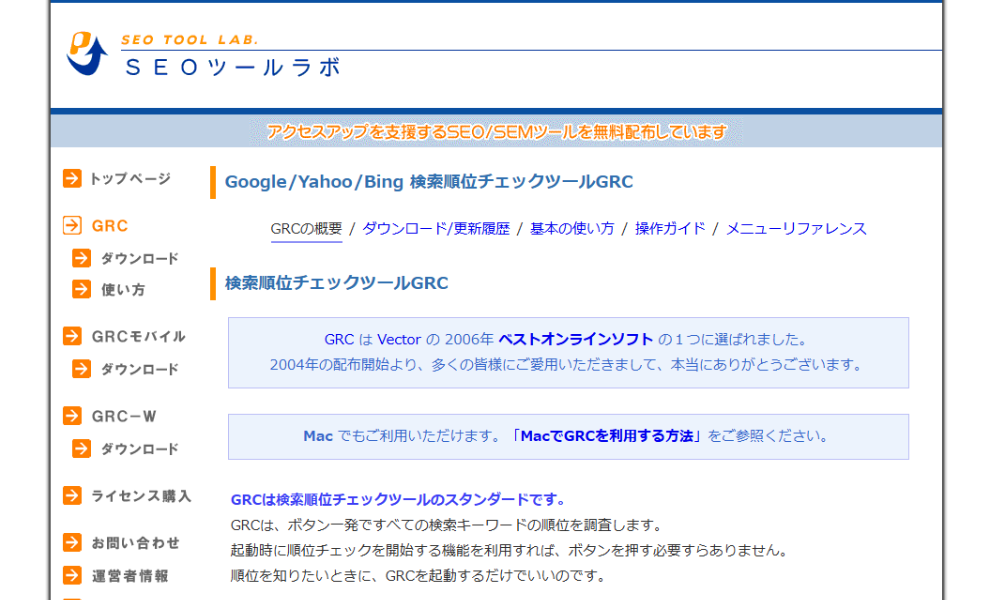Go to ダウンロード/更新履歴 tab
The width and height of the screenshot is (1000, 600).
tap(436, 229)
